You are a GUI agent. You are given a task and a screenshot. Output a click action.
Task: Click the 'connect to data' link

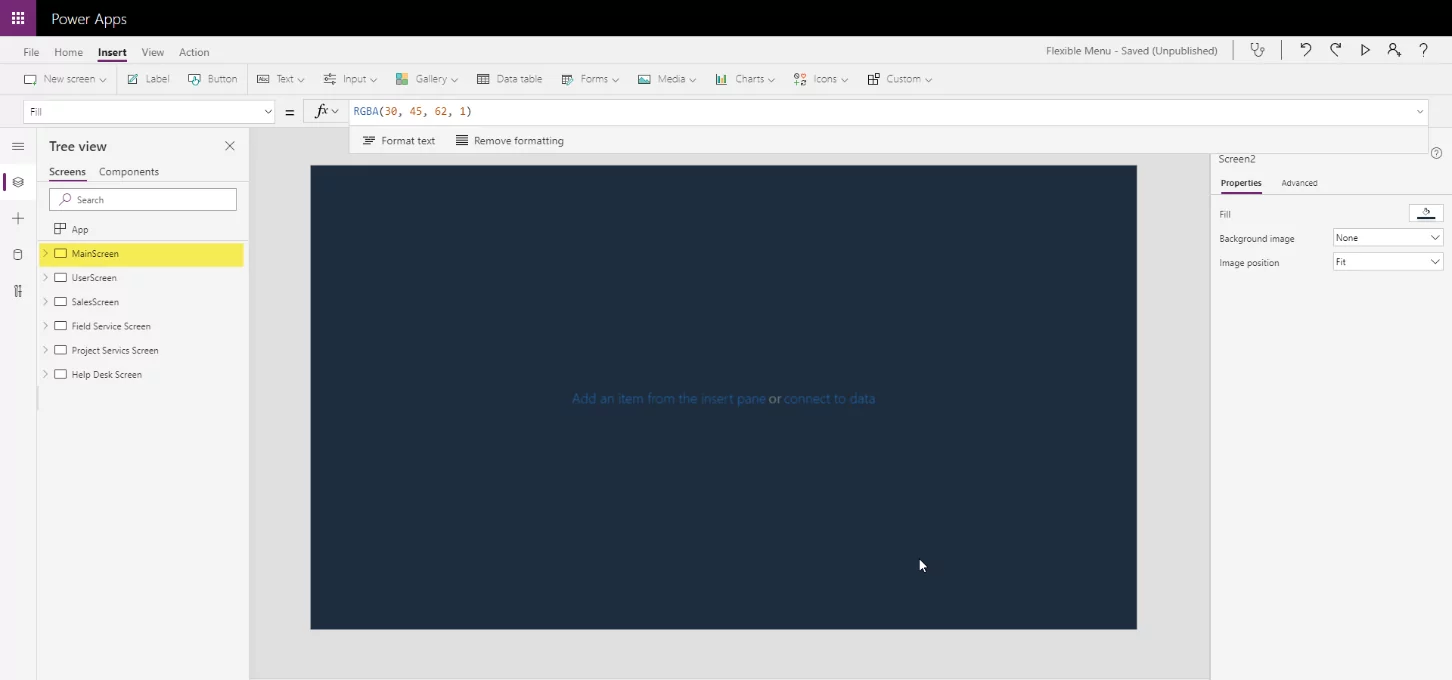pyautogui.click(x=829, y=398)
